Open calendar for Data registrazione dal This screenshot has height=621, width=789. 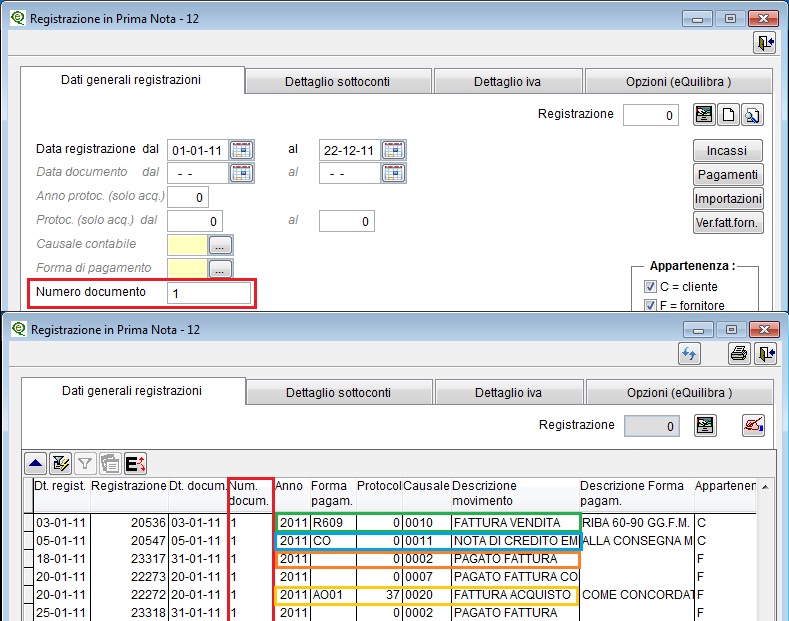coord(242,150)
